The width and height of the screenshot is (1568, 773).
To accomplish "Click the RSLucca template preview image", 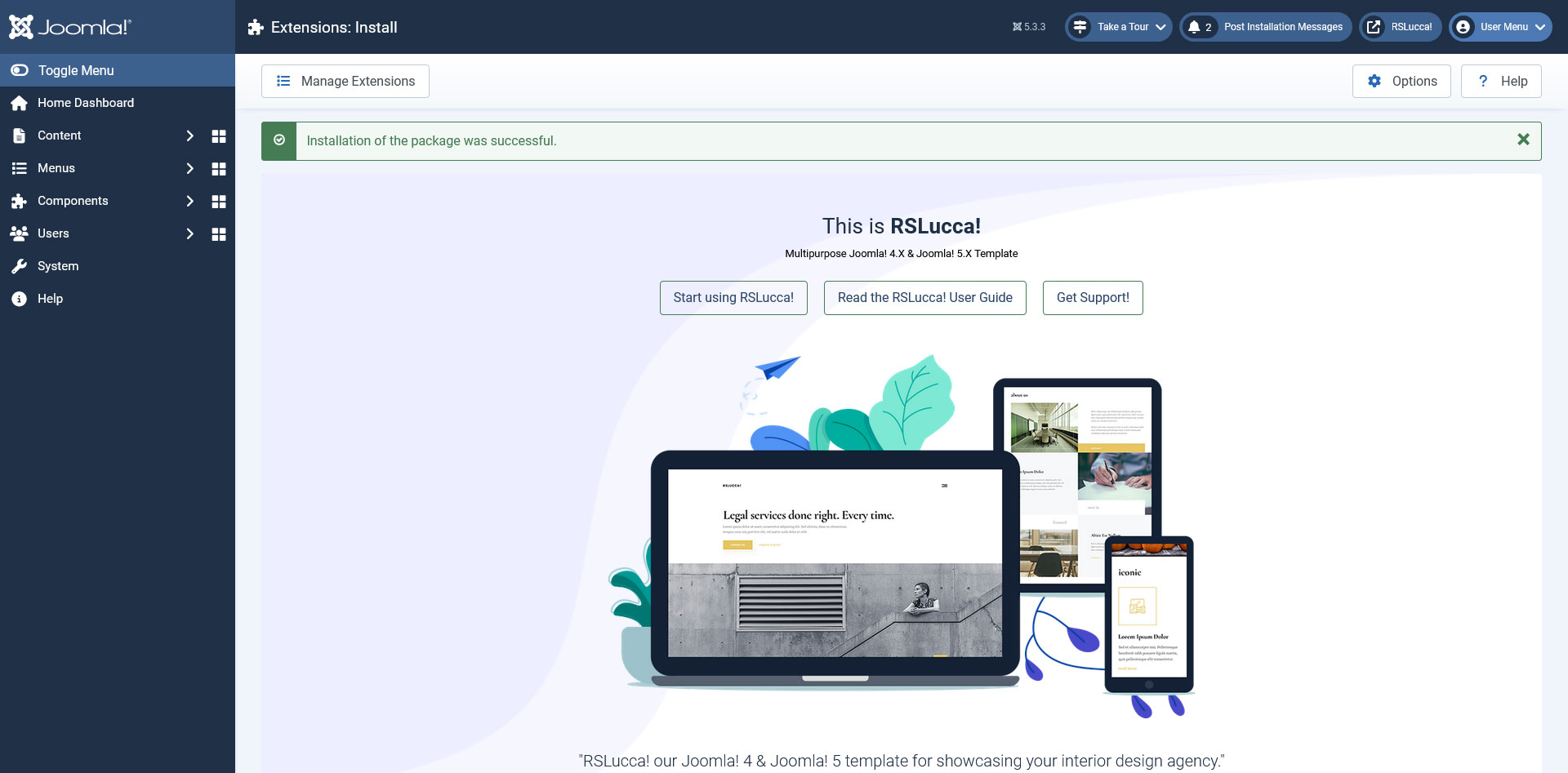I will pyautogui.click(x=901, y=535).
